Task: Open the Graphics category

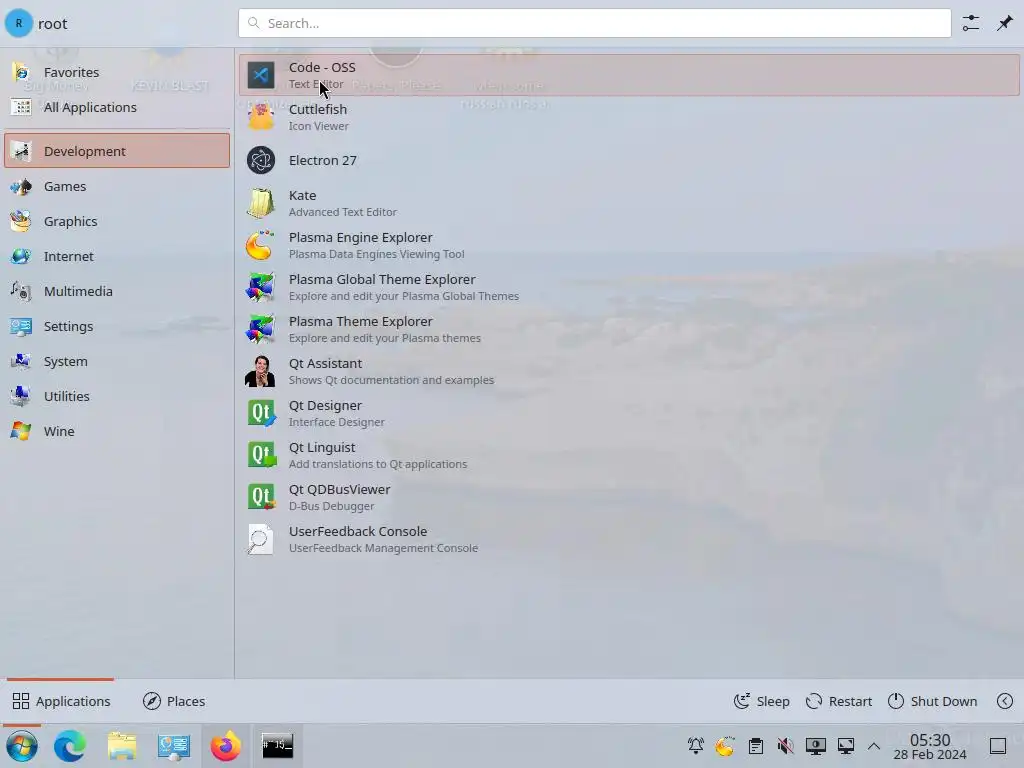Action: pyautogui.click(x=117, y=221)
